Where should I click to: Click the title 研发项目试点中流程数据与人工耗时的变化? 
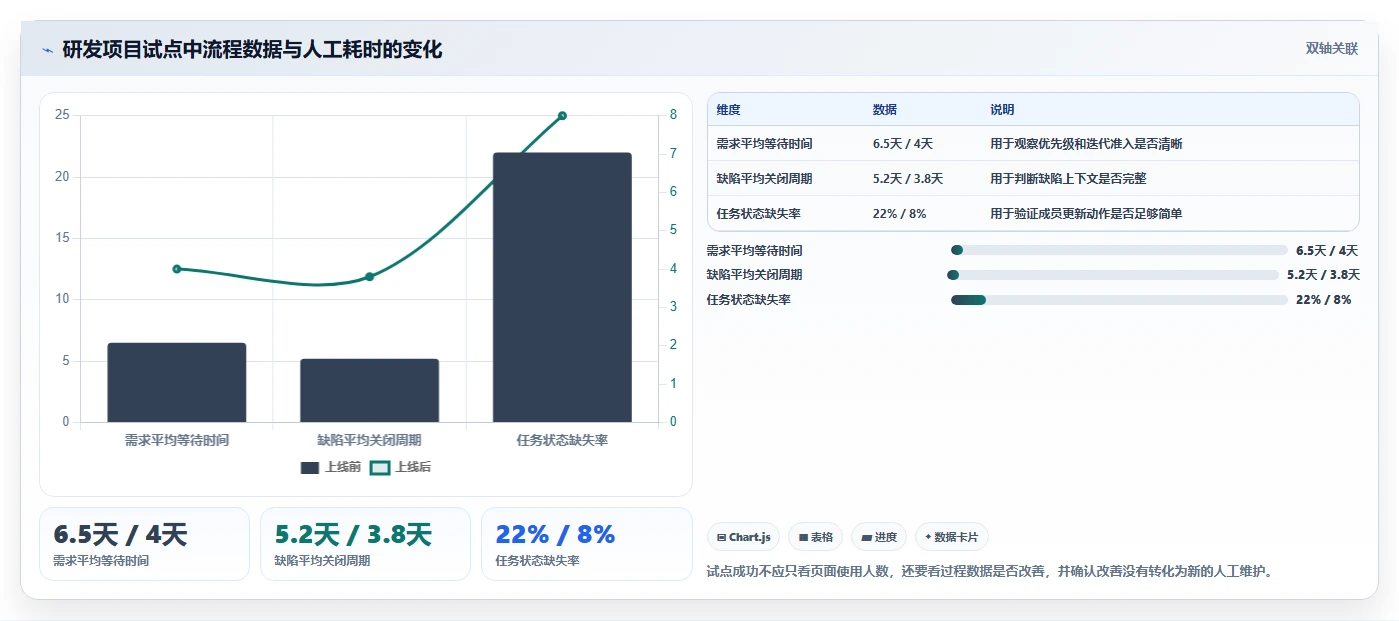pos(252,49)
